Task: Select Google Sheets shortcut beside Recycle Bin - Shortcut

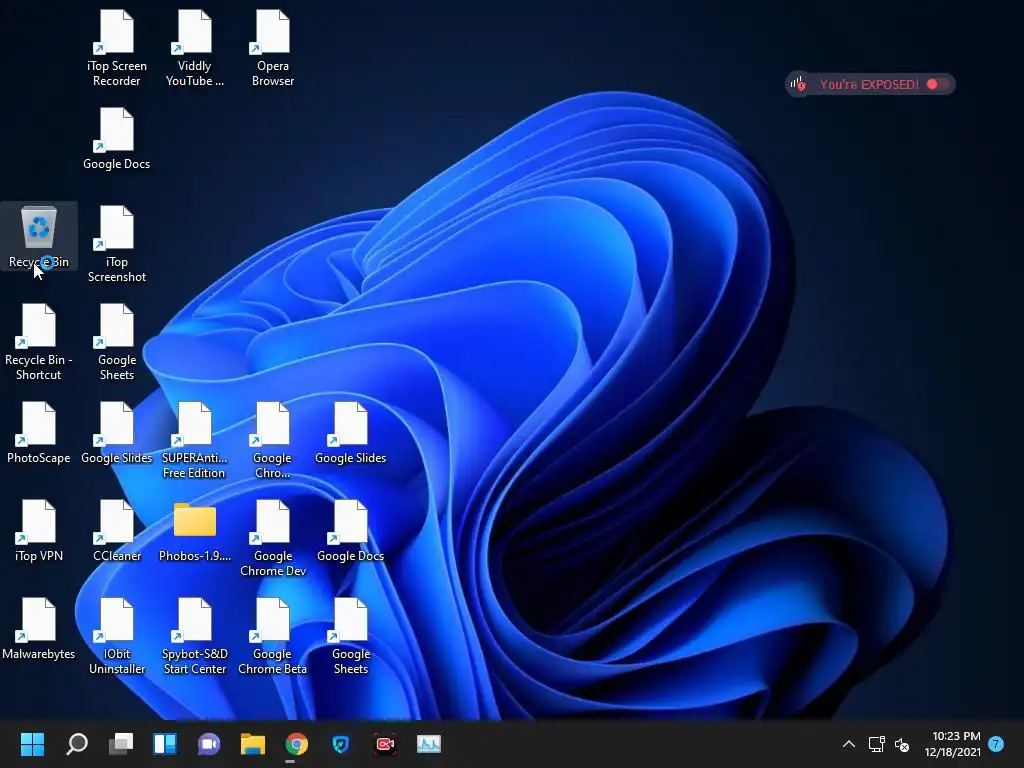Action: [116, 343]
